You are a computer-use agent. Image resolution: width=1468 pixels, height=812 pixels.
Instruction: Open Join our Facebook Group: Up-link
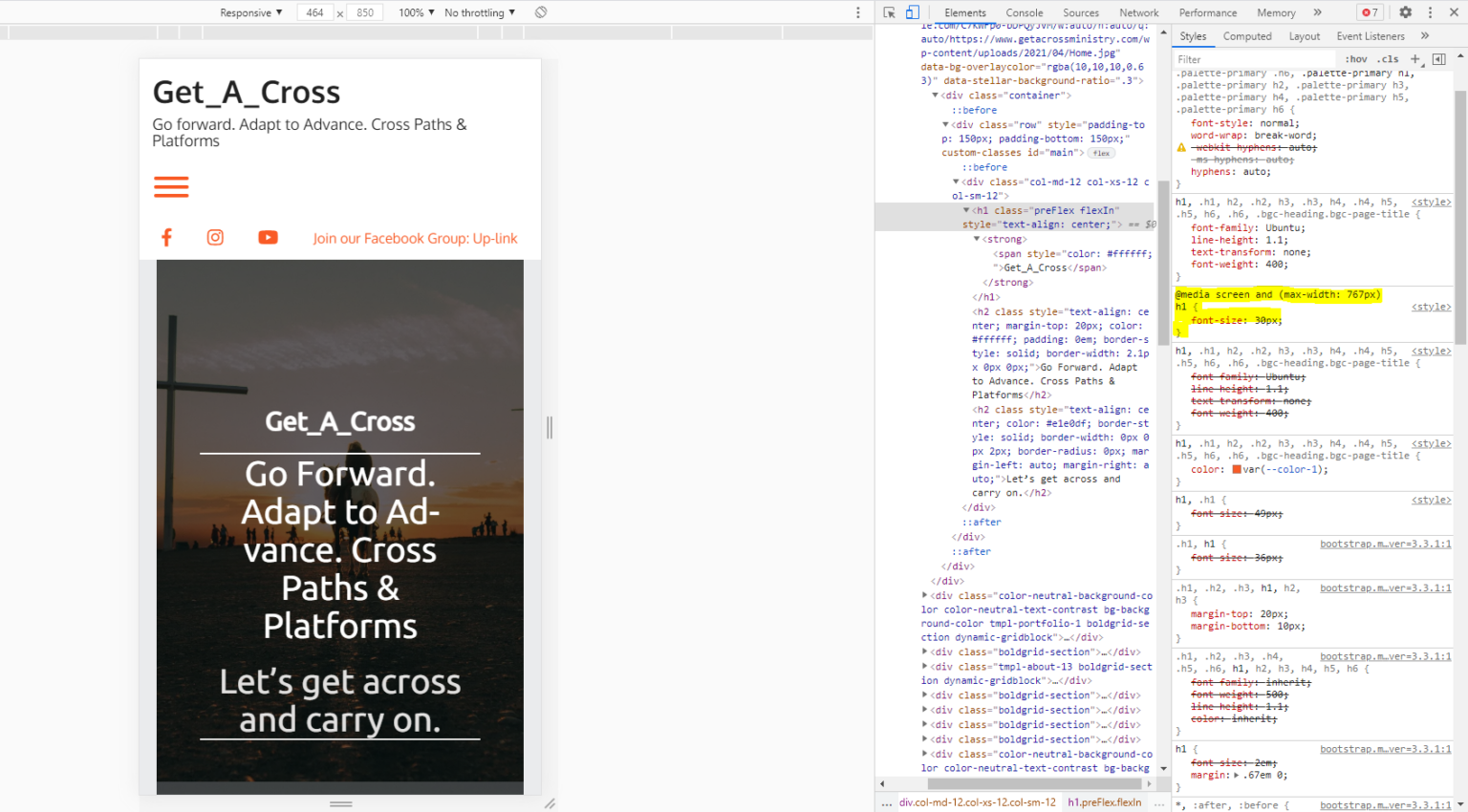[x=415, y=238]
